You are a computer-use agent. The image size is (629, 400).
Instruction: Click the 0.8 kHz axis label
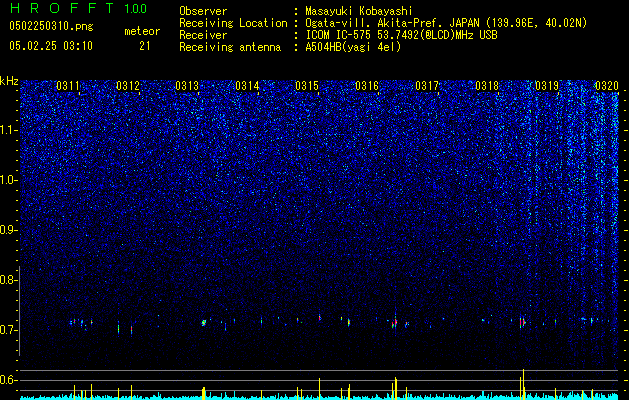tap(9, 280)
